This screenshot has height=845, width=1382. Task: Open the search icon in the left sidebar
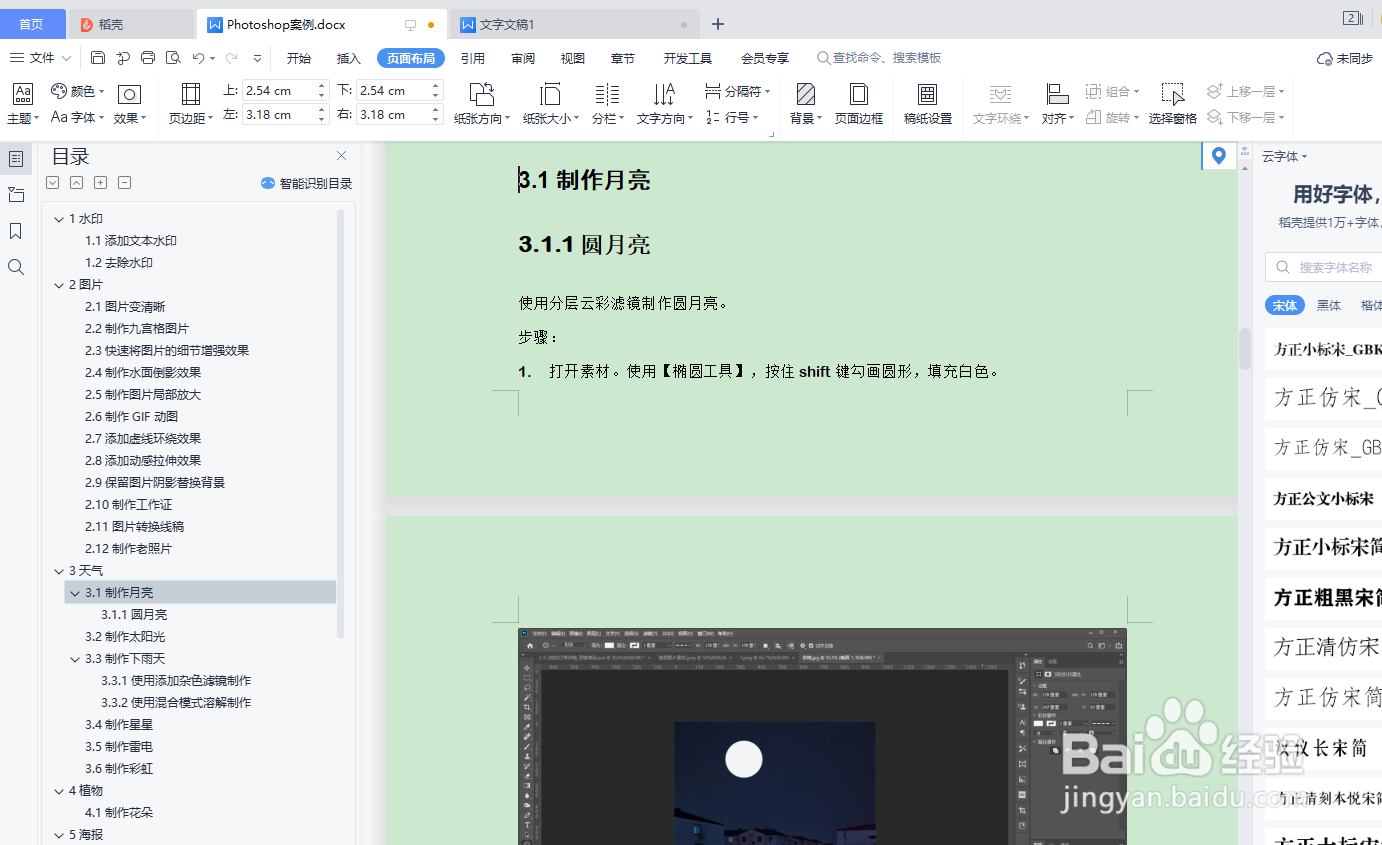[x=15, y=266]
